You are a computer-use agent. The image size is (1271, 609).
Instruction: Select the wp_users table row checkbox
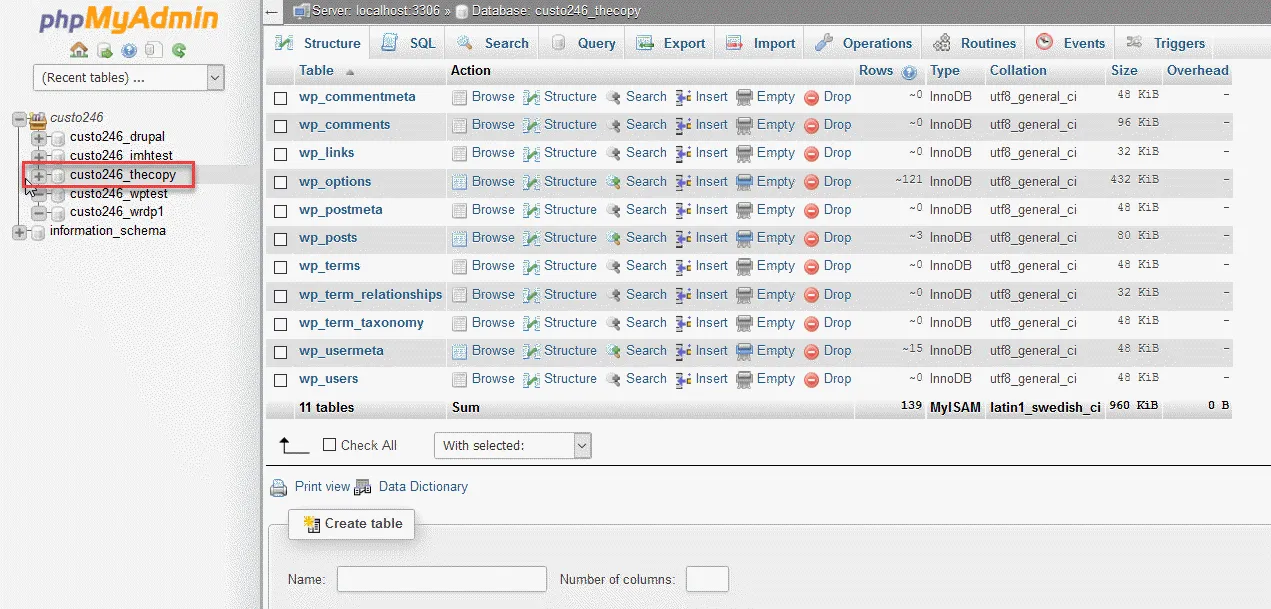(280, 379)
